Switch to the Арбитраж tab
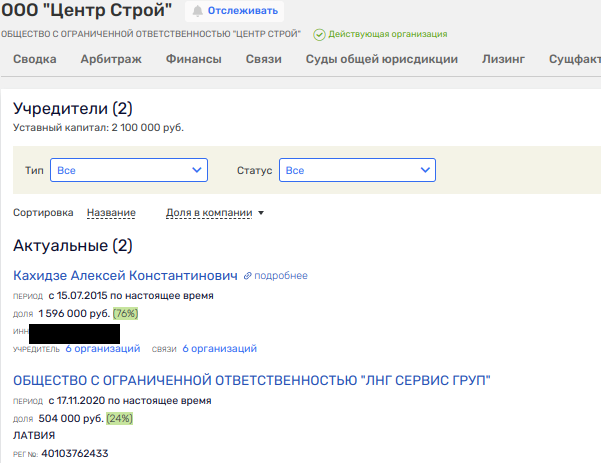 [x=111, y=59]
